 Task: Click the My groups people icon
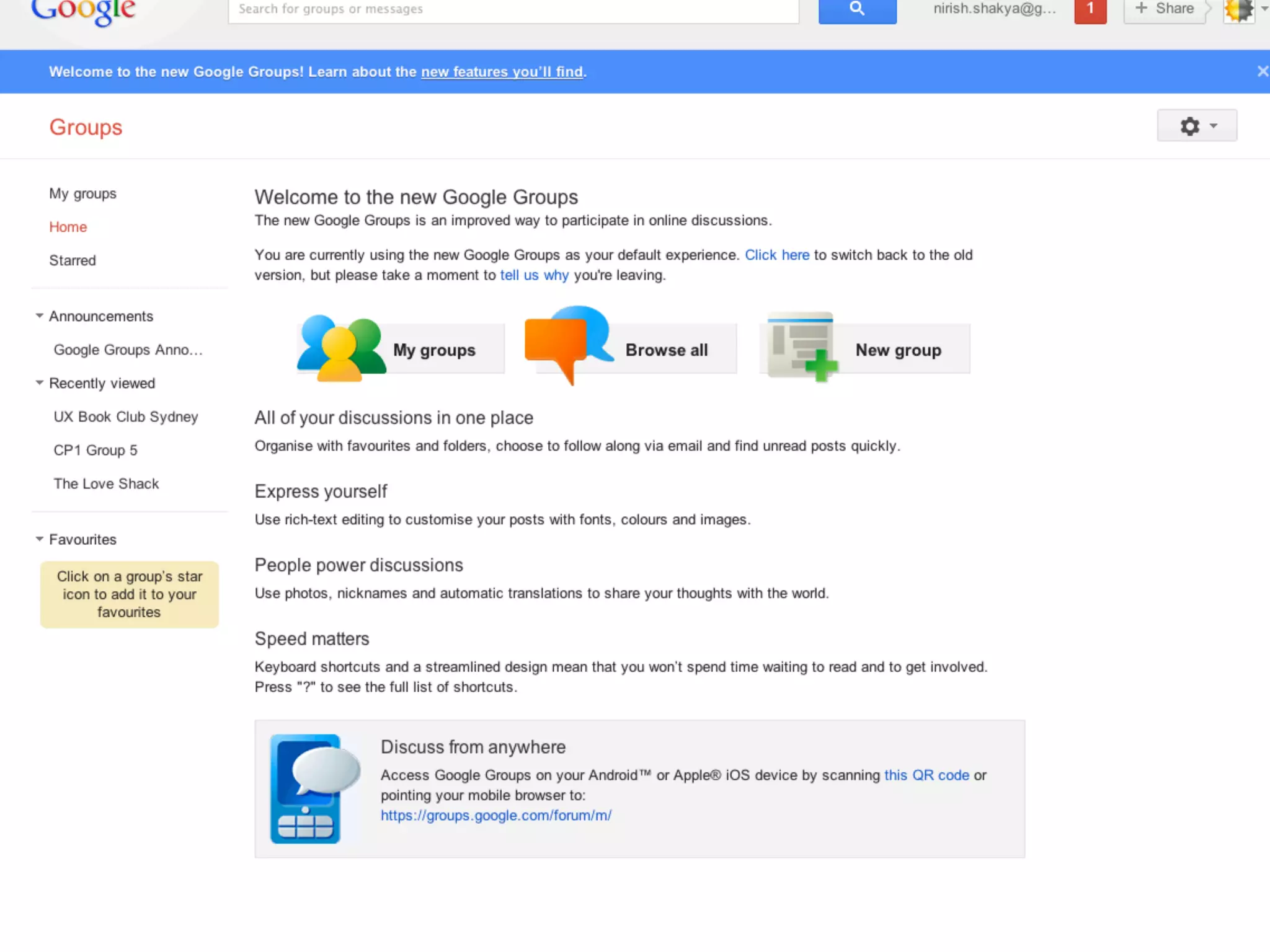tap(342, 348)
